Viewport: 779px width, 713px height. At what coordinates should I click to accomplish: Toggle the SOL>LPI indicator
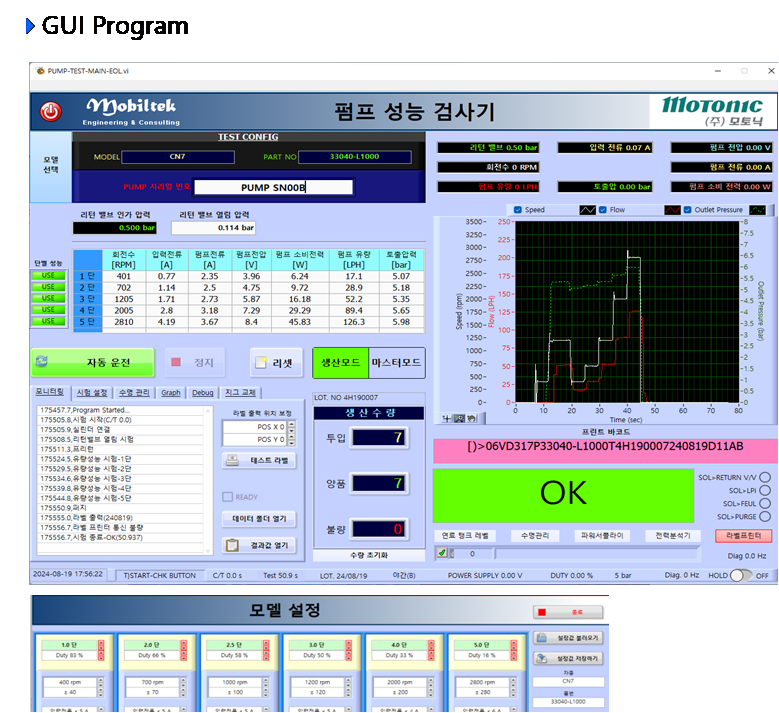(765, 490)
